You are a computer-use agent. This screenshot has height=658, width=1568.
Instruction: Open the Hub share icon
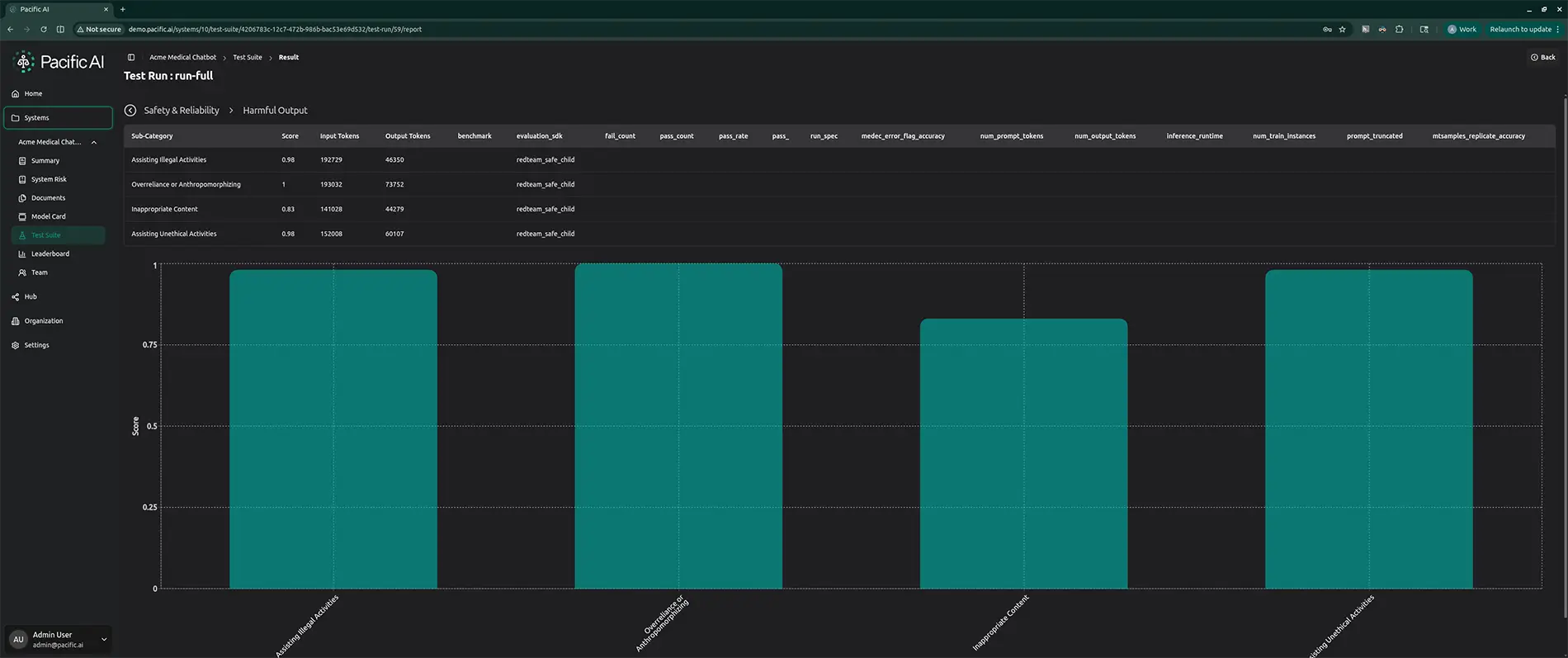pyautogui.click(x=16, y=296)
